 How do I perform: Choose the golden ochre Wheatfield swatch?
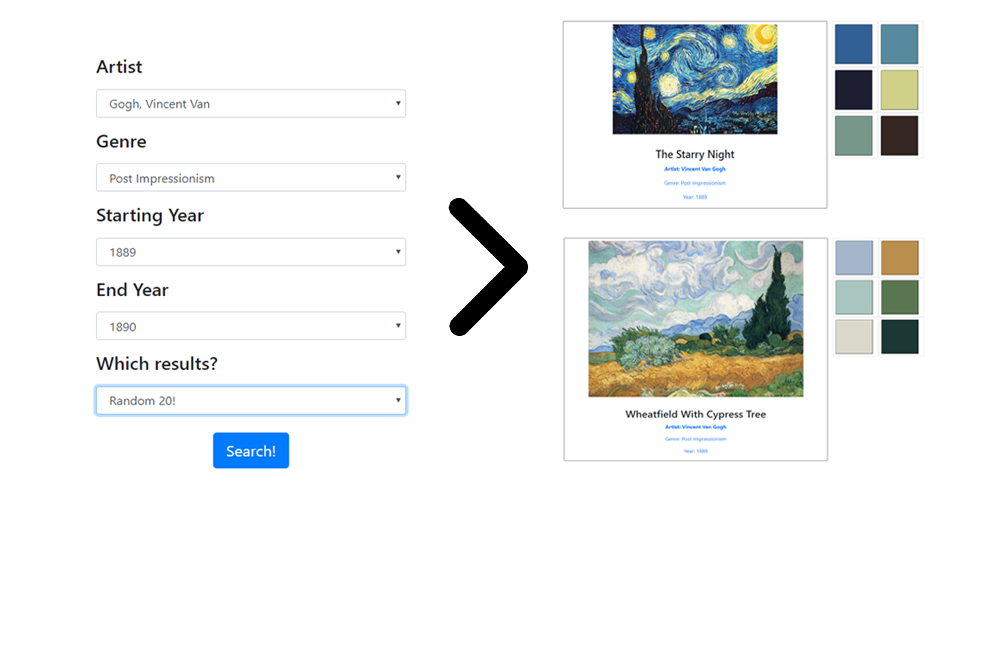[900, 258]
